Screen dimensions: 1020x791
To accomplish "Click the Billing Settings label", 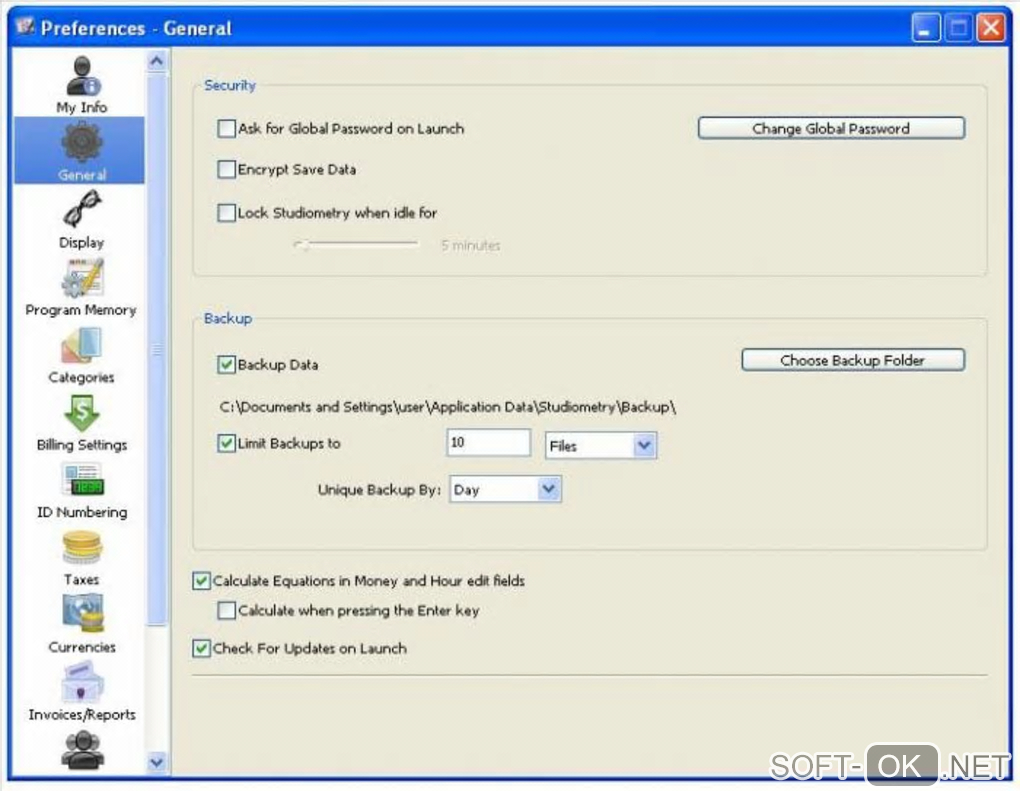I will pos(82,445).
